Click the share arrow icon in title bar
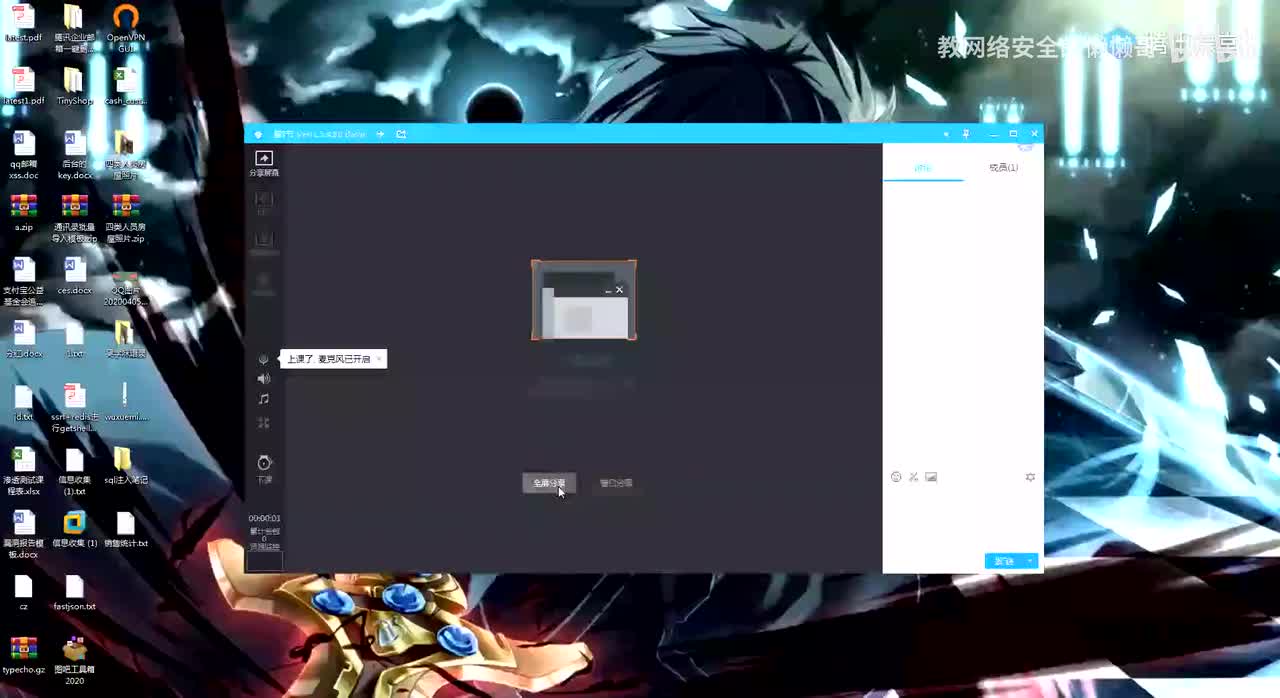The image size is (1280, 698). [380, 134]
